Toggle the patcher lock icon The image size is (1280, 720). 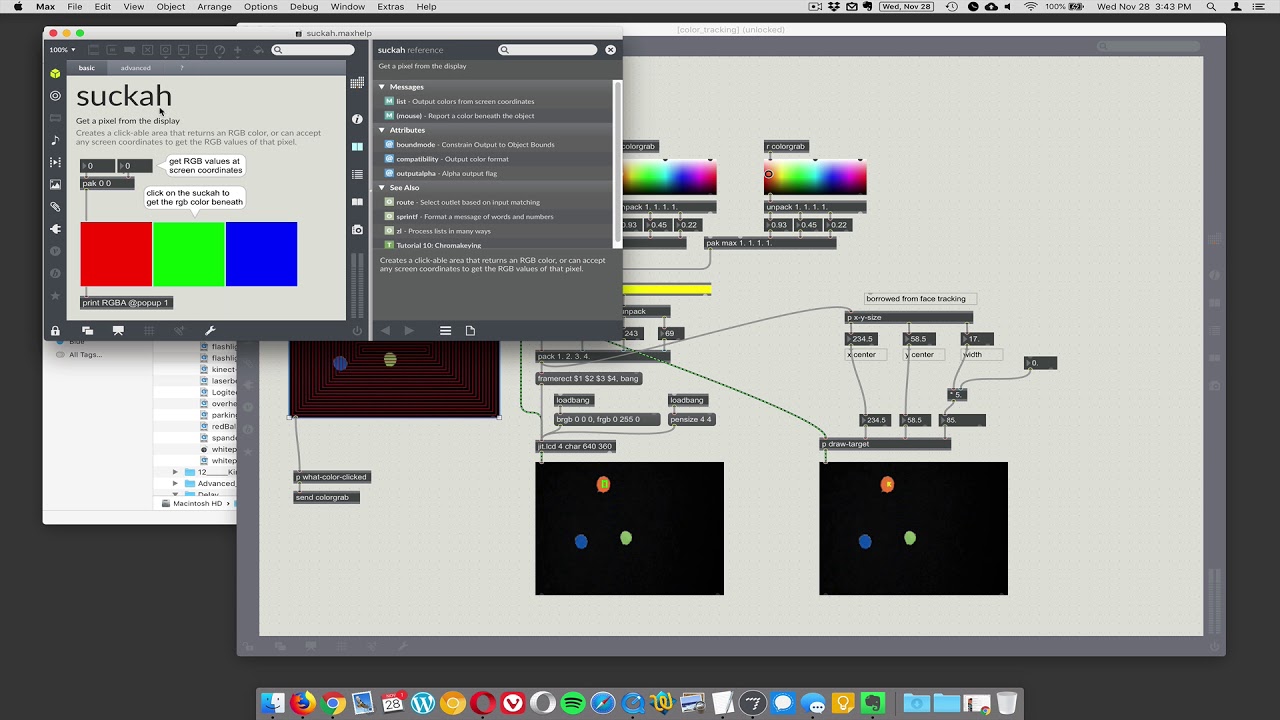55,331
